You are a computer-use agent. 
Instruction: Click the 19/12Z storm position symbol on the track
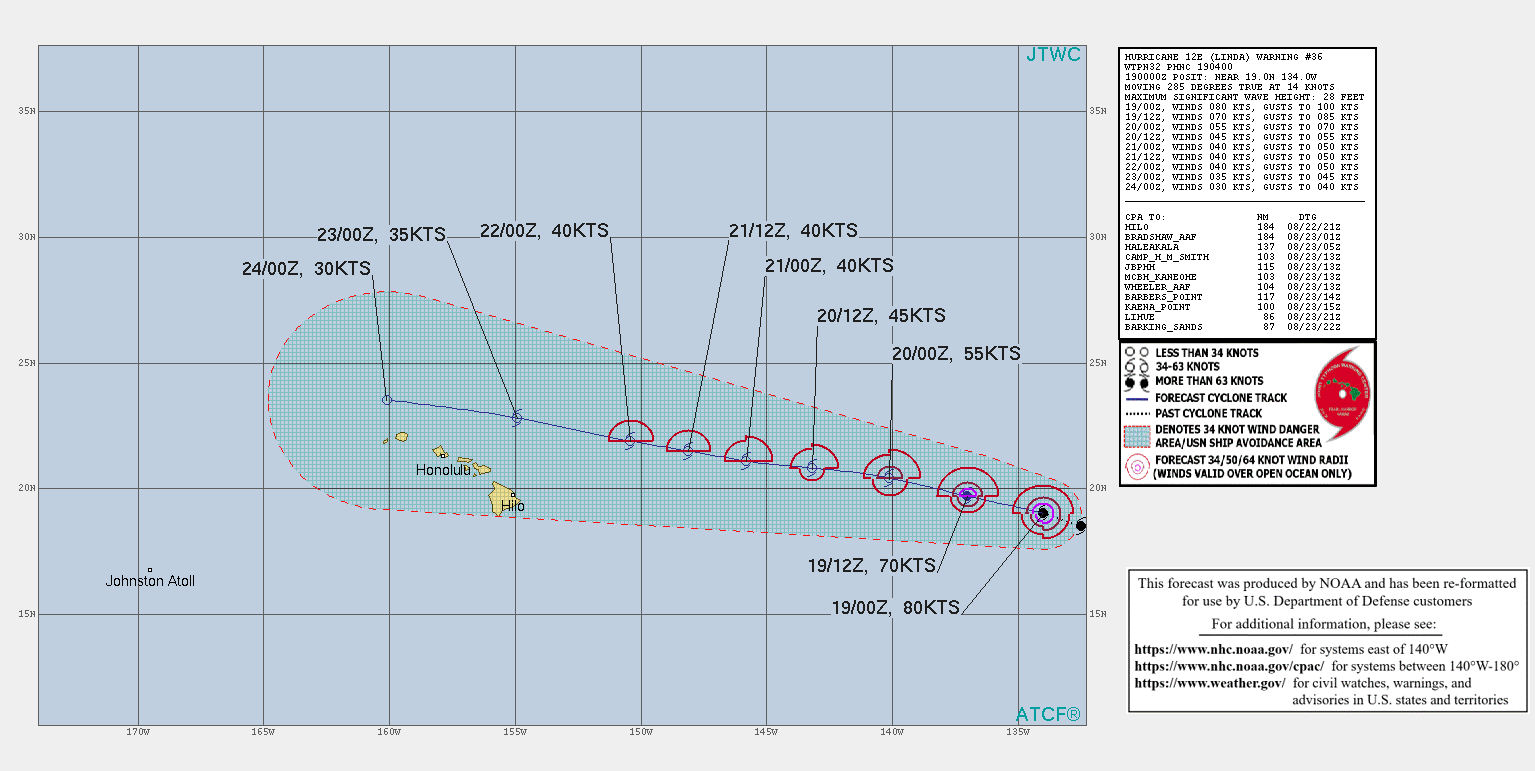coord(967,496)
